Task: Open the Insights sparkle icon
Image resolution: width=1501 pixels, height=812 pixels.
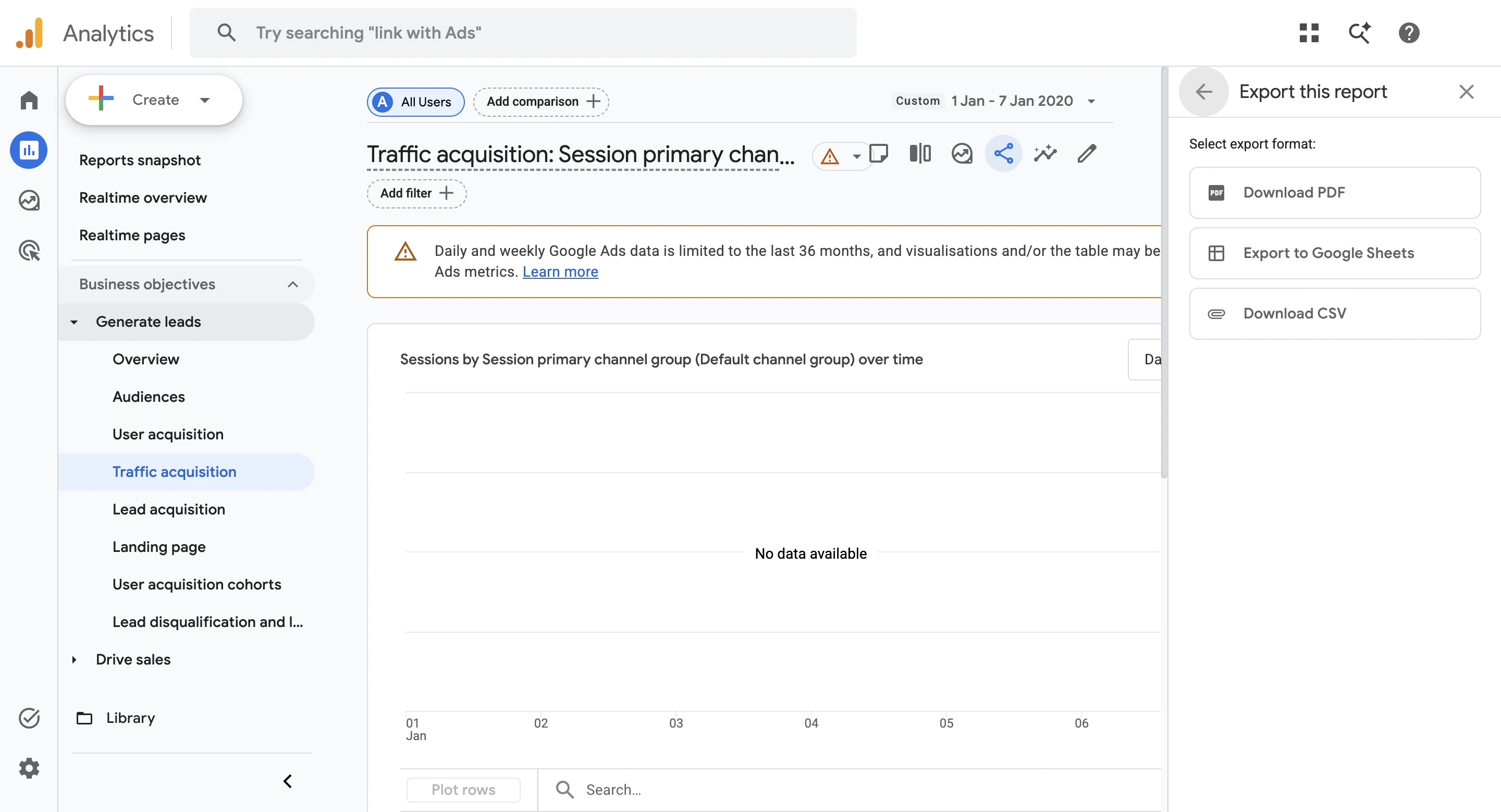Action: [1045, 154]
